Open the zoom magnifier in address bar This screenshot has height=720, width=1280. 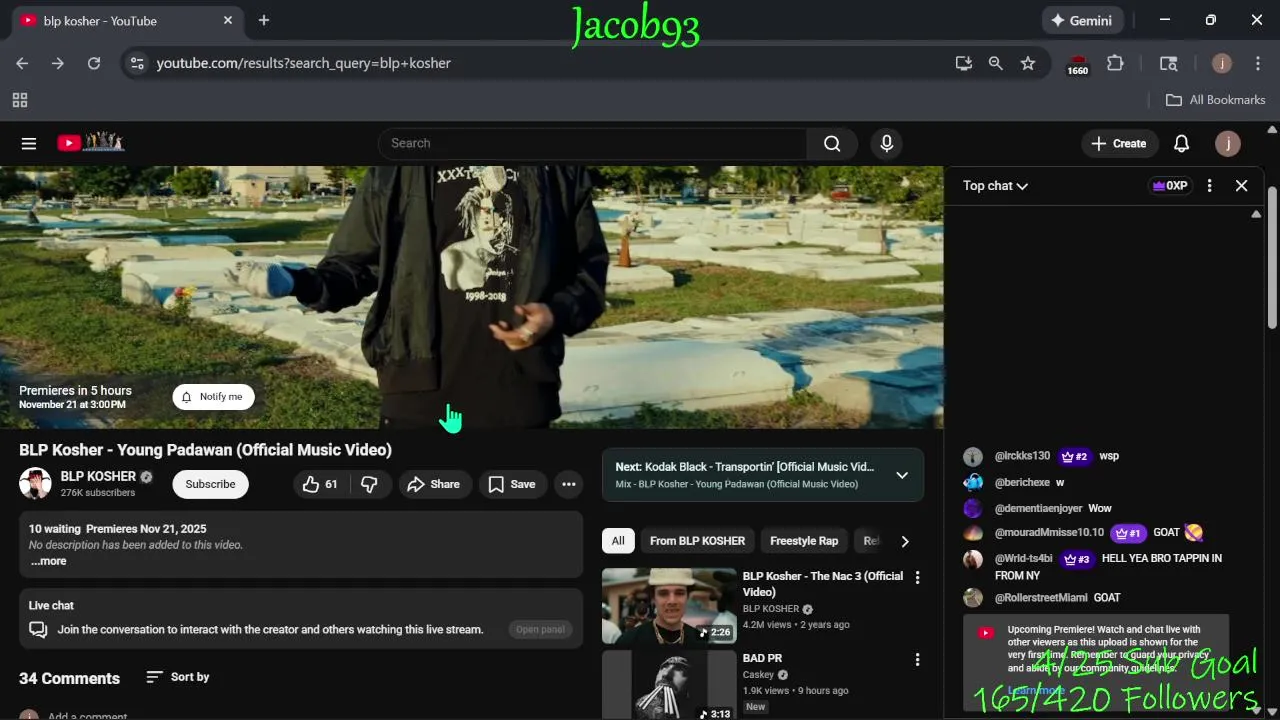tap(995, 63)
